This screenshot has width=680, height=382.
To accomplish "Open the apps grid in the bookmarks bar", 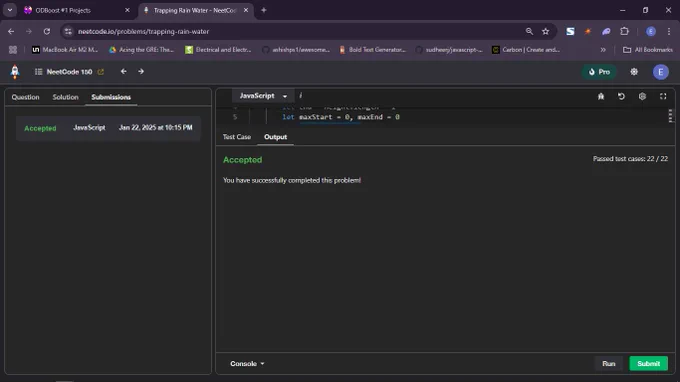I will click(13, 50).
